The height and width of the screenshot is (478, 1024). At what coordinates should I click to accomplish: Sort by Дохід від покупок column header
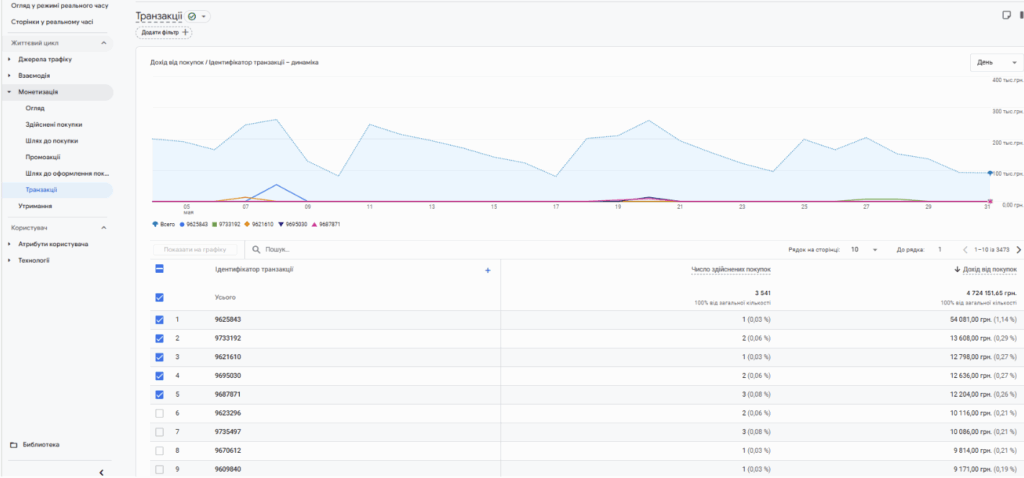tap(985, 269)
